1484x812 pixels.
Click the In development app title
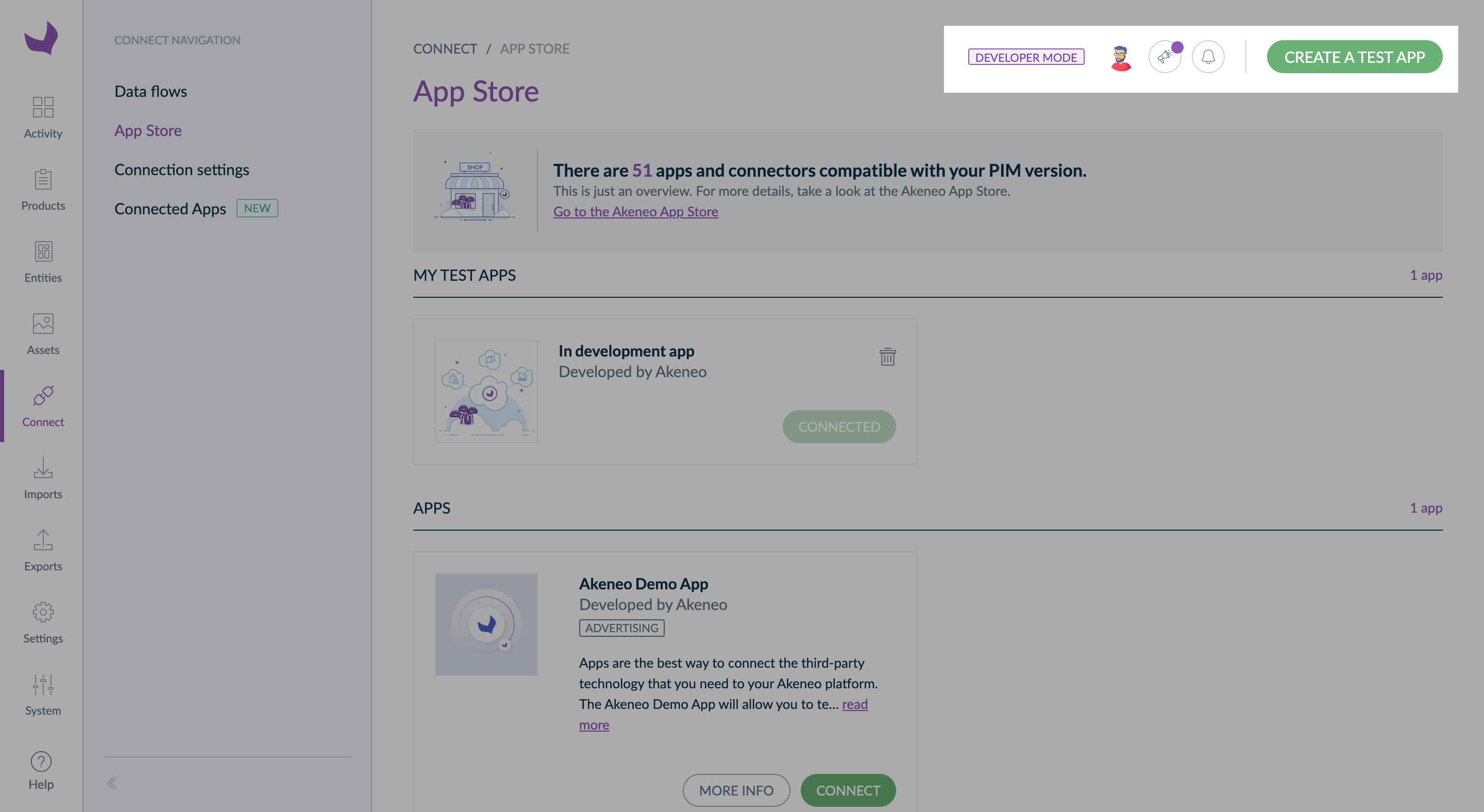[626, 351]
